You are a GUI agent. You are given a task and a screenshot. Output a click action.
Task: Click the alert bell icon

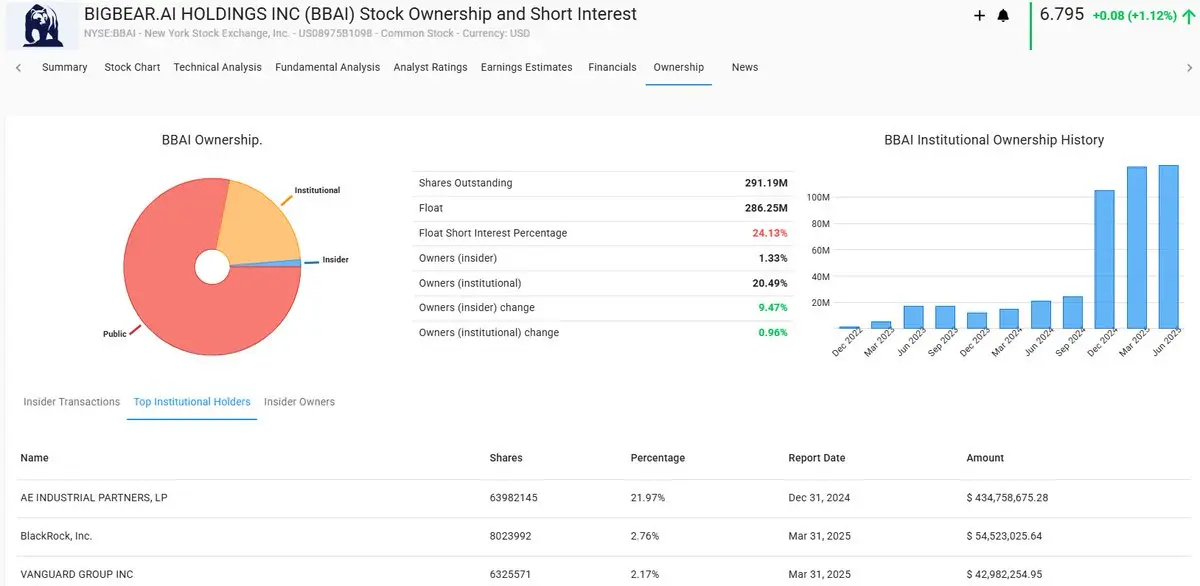1004,16
